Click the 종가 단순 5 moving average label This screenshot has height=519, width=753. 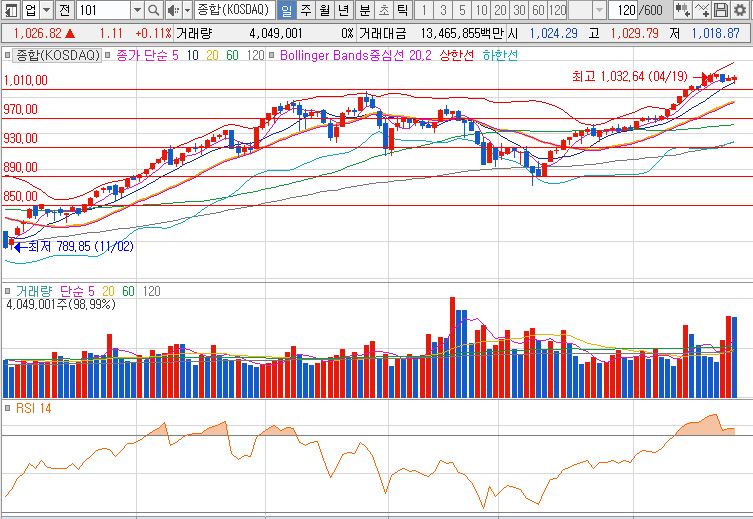[x=147, y=55]
